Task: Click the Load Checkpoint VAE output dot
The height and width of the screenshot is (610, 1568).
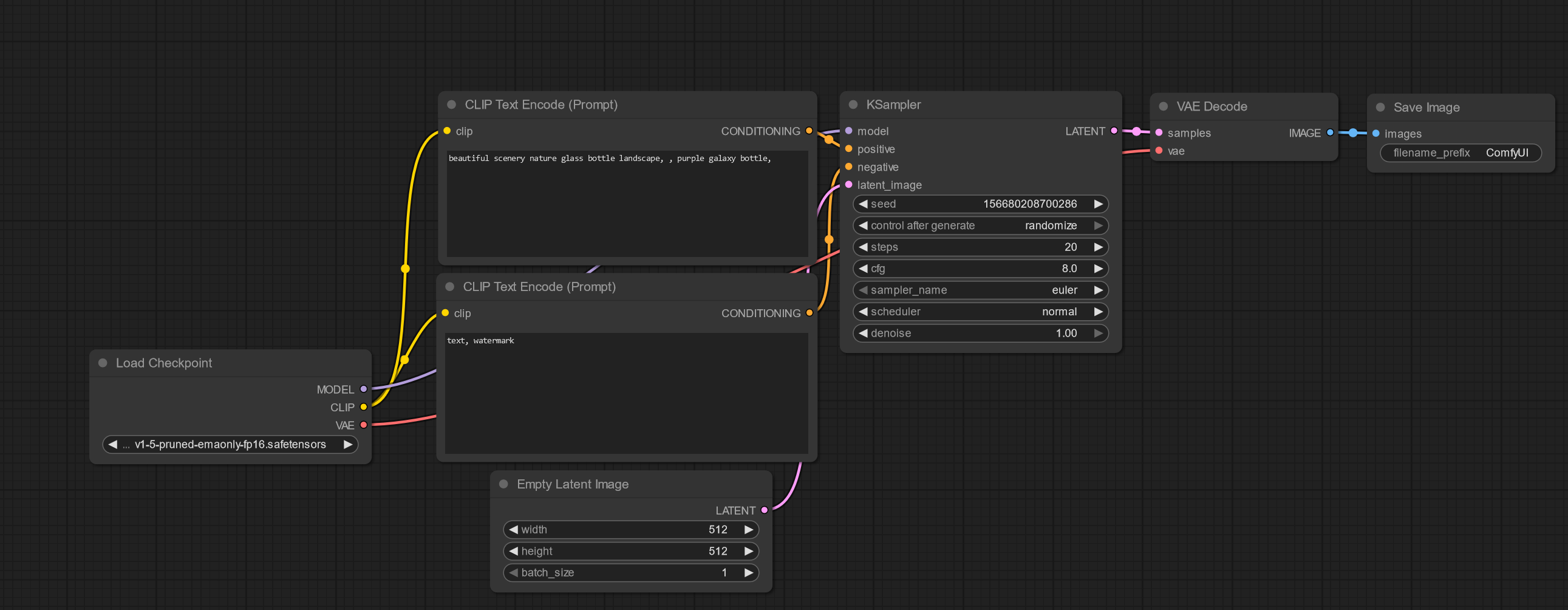Action: (363, 425)
